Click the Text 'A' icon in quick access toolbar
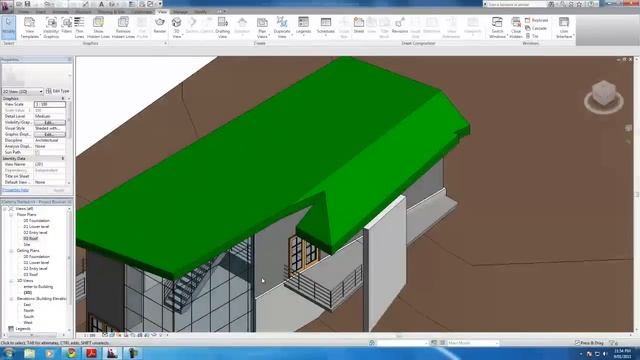 102,4
